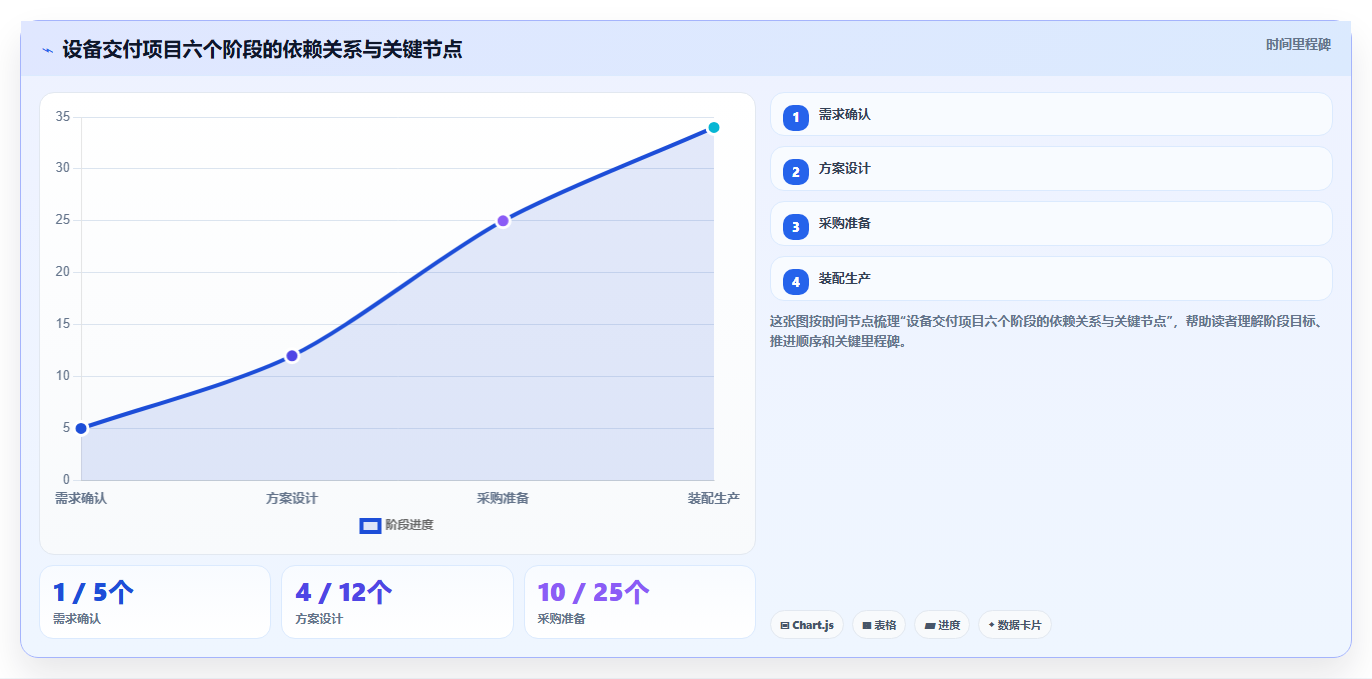This screenshot has width=1372, height=679.
Task: Select the 采购准备 data point on chart
Action: [503, 221]
